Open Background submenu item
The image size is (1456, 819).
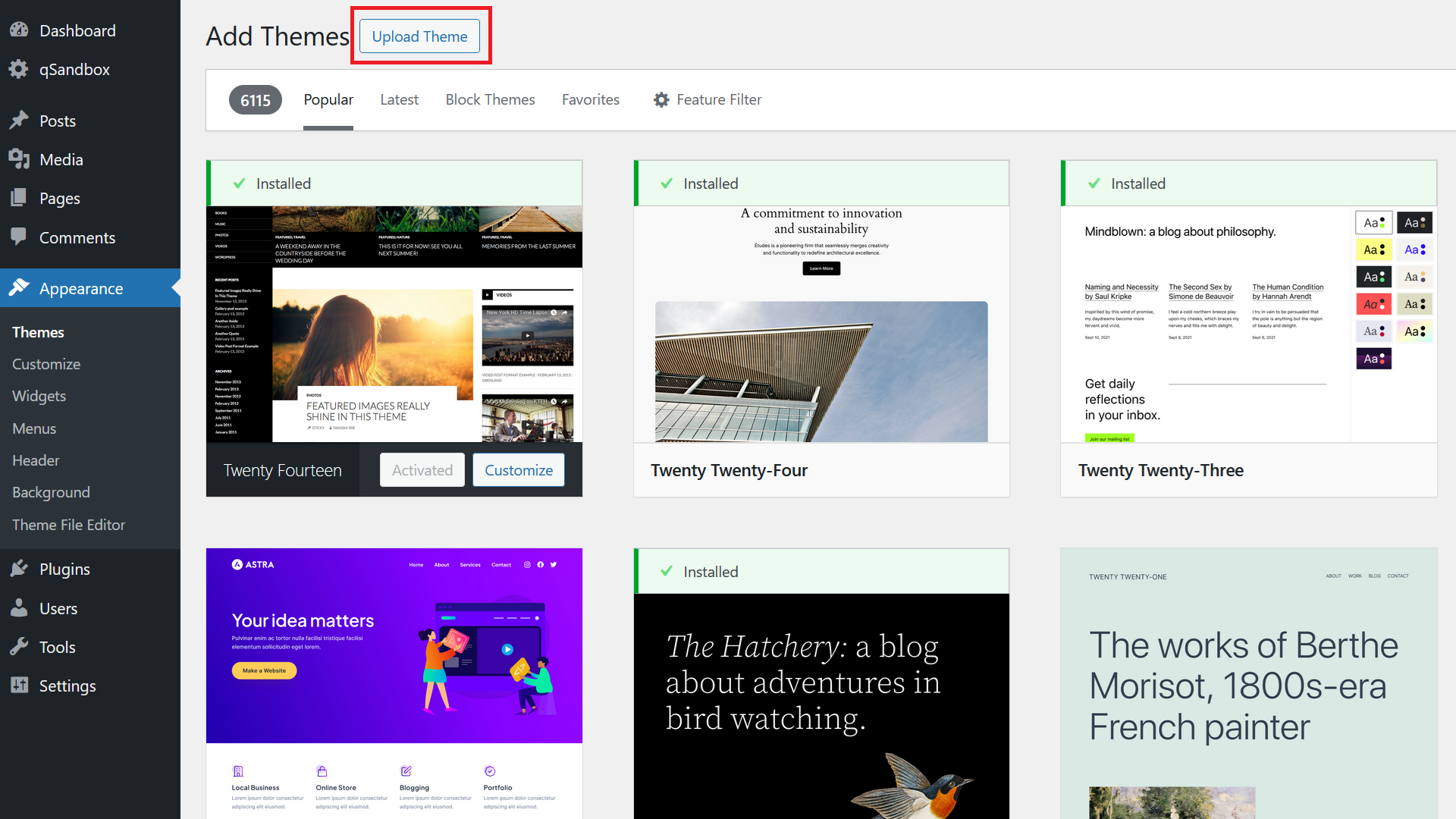51,492
